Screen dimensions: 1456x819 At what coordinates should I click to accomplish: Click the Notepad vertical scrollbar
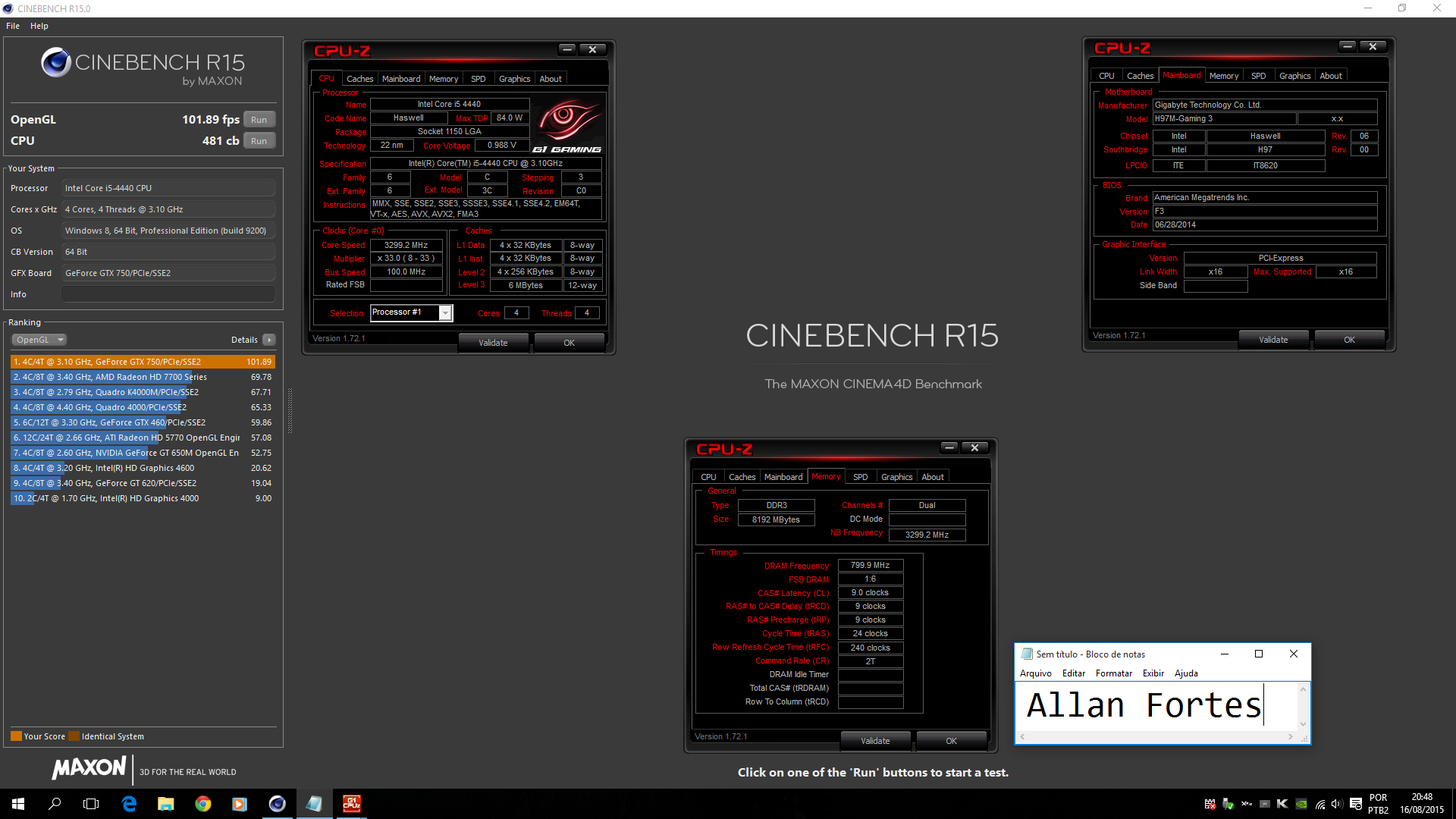tap(1303, 706)
